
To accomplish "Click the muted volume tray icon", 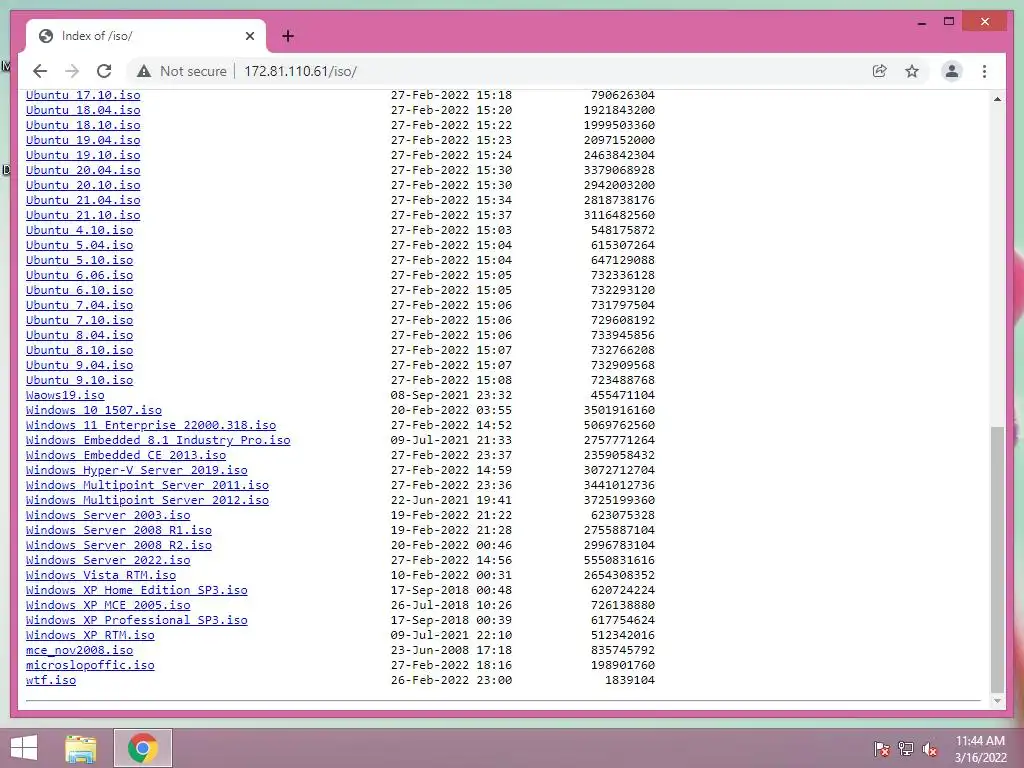I will [930, 749].
